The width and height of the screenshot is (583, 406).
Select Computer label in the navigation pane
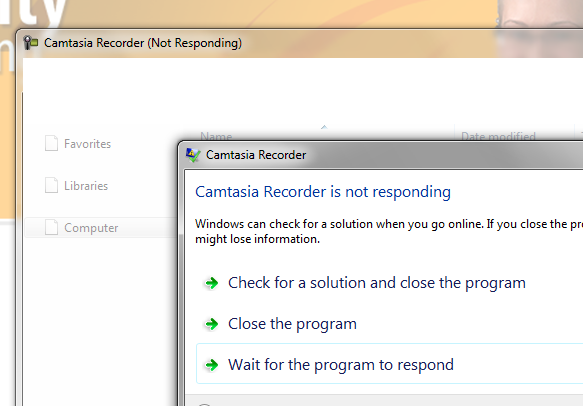[91, 228]
